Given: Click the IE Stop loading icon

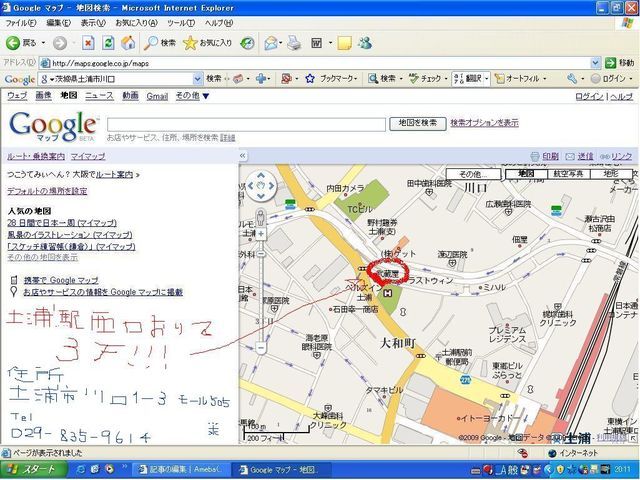Looking at the screenshot, I should coord(89,43).
